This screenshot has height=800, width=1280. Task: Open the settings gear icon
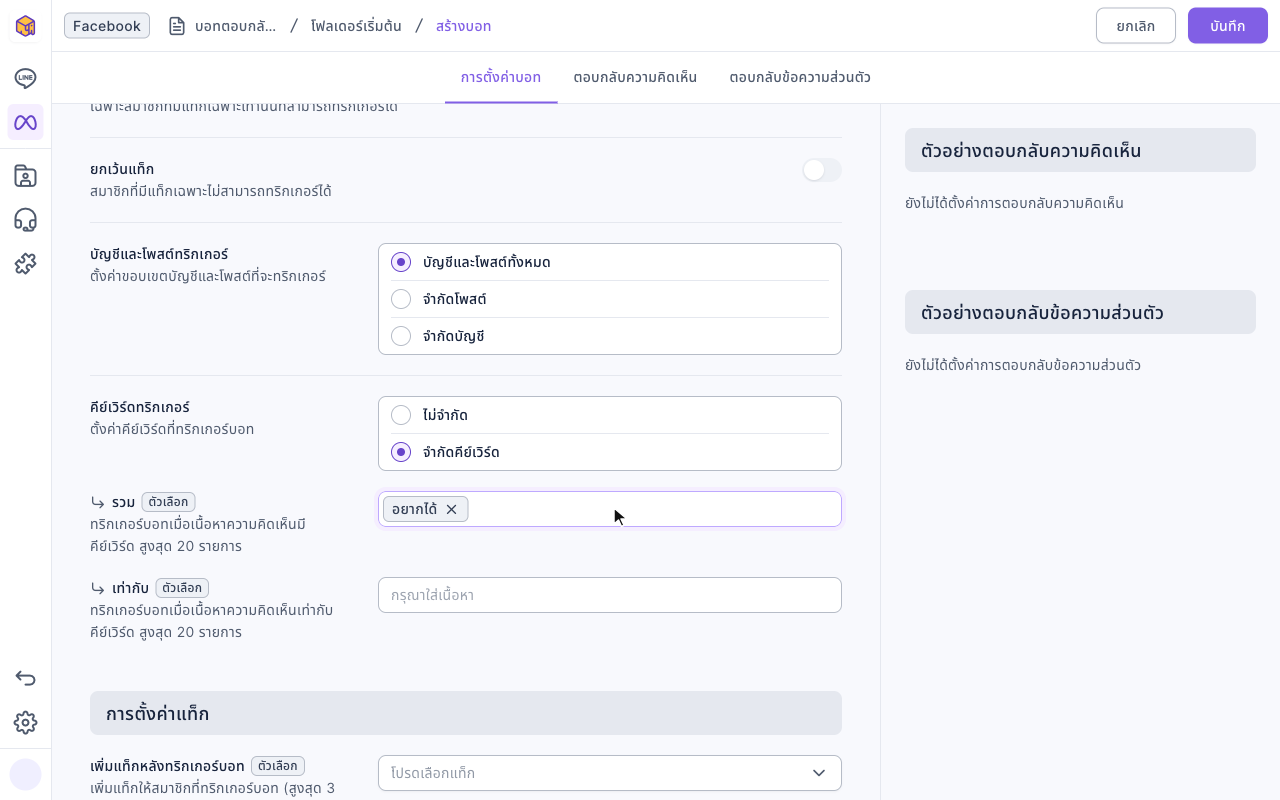pos(25,722)
